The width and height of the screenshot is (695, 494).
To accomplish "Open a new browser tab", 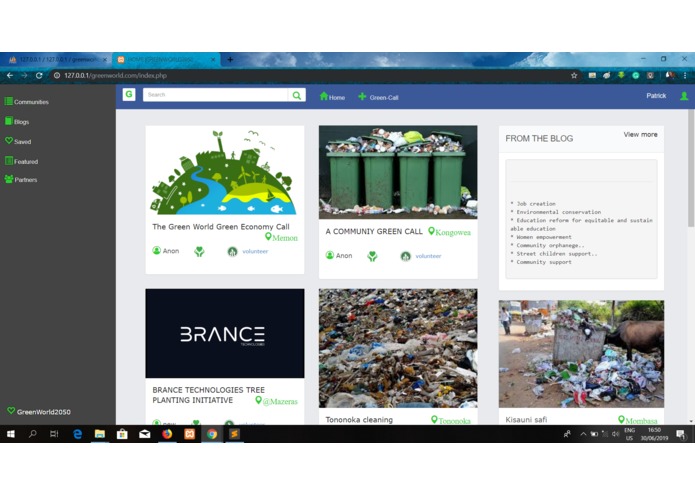I will point(230,59).
